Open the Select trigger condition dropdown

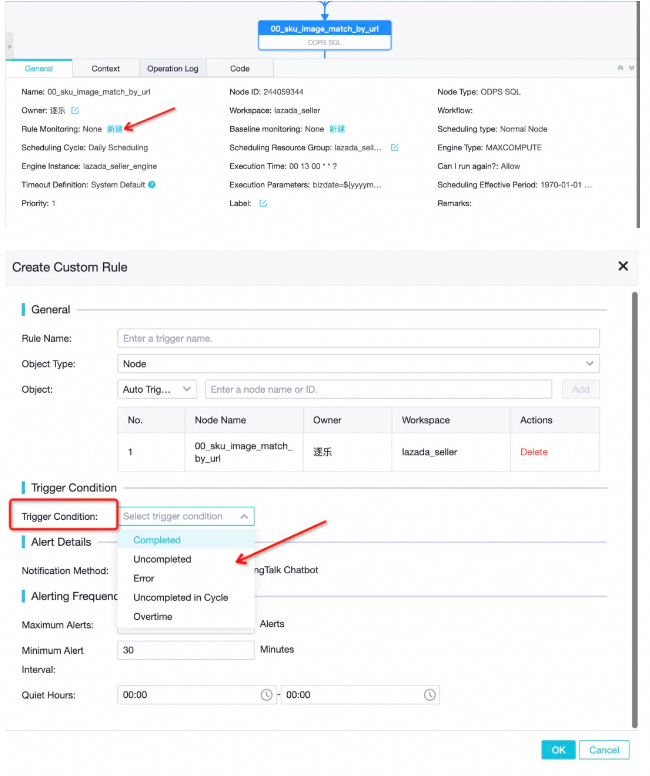click(186, 516)
